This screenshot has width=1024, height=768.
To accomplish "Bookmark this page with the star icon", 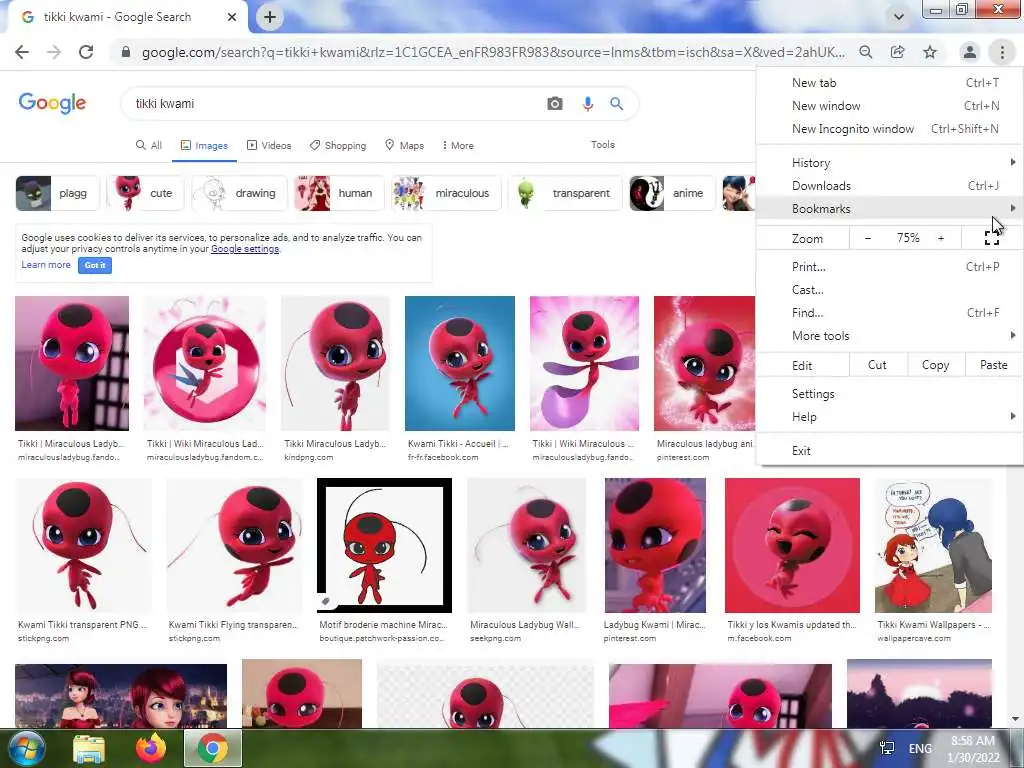I will pyautogui.click(x=930, y=52).
